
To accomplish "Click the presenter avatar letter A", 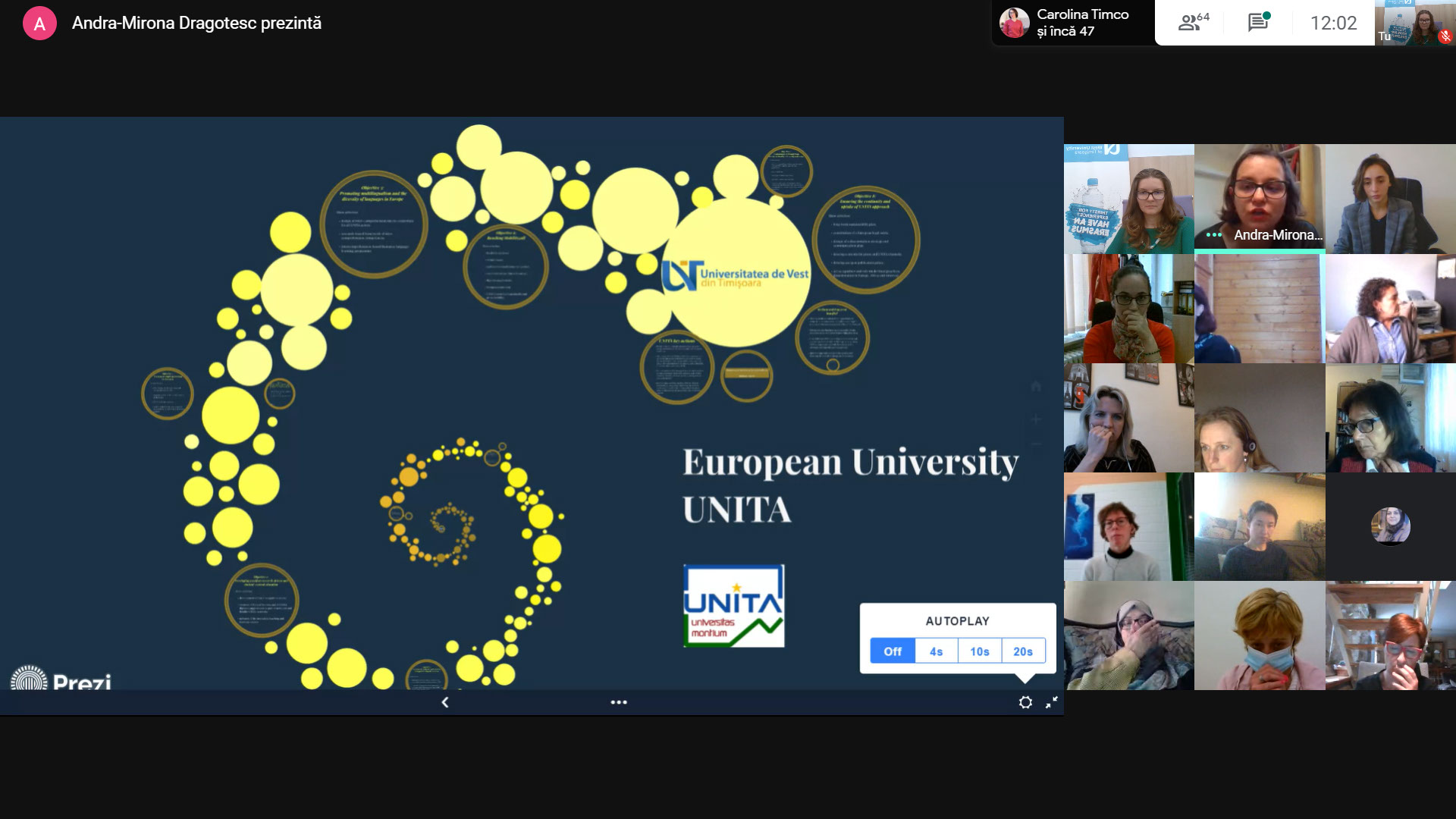I will point(39,24).
